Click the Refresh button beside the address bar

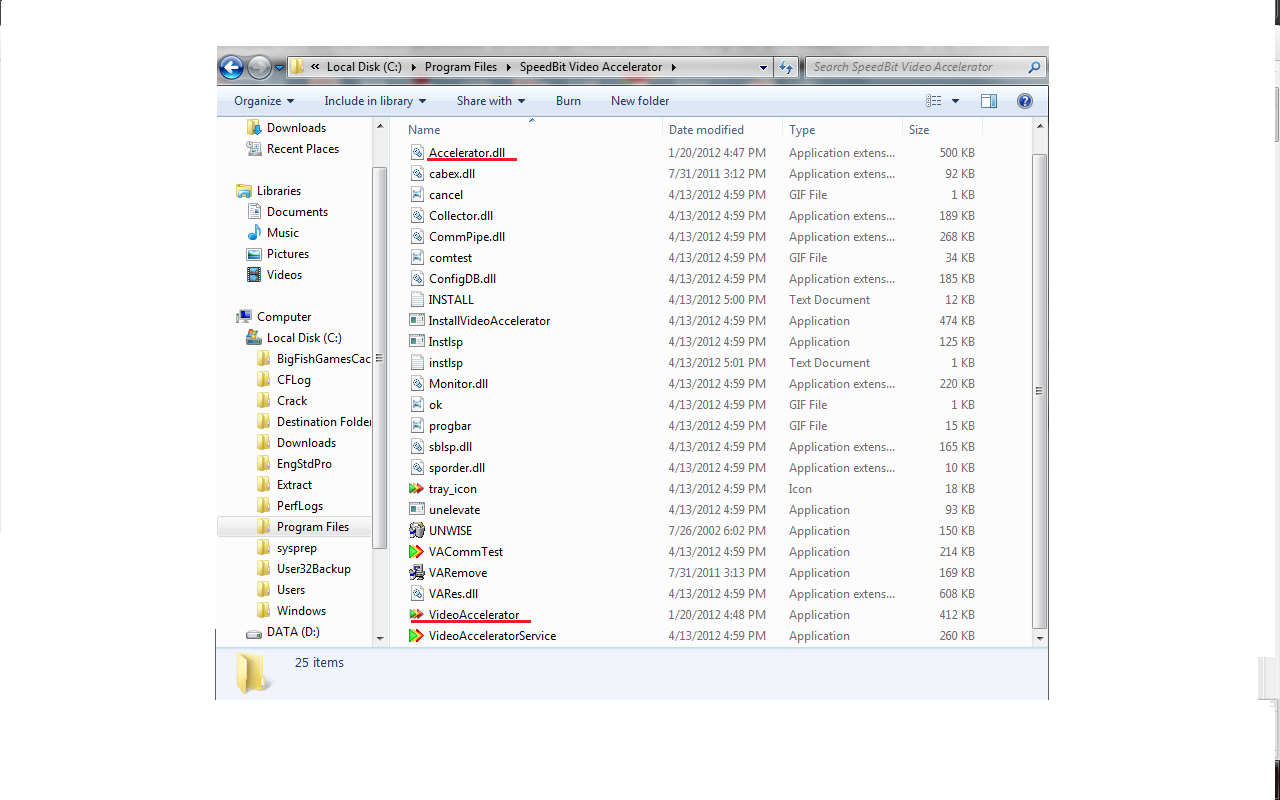(786, 67)
